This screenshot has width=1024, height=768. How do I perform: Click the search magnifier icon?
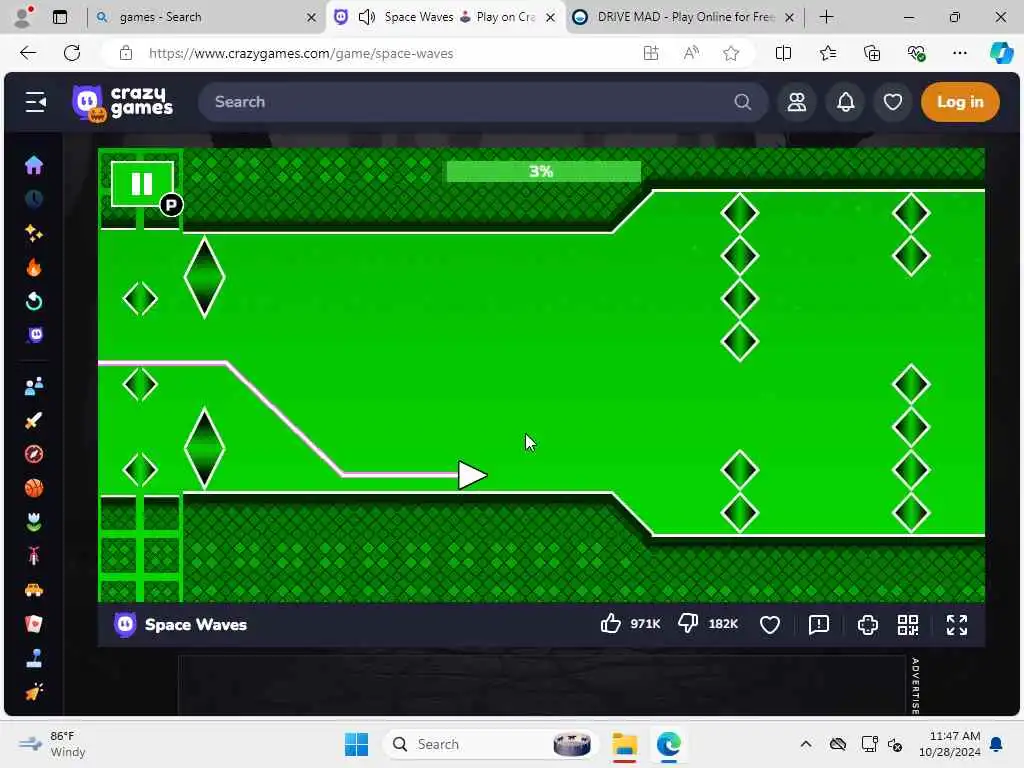tap(743, 102)
